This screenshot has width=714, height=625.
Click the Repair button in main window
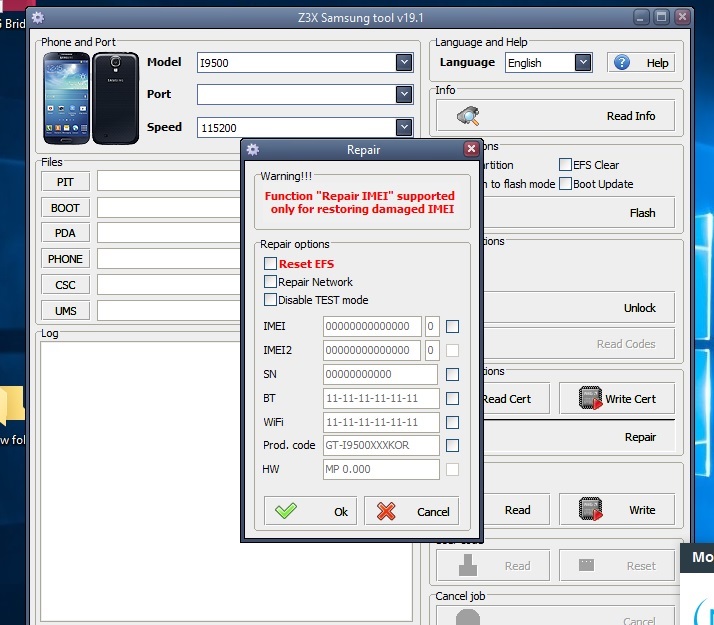[x=578, y=437]
